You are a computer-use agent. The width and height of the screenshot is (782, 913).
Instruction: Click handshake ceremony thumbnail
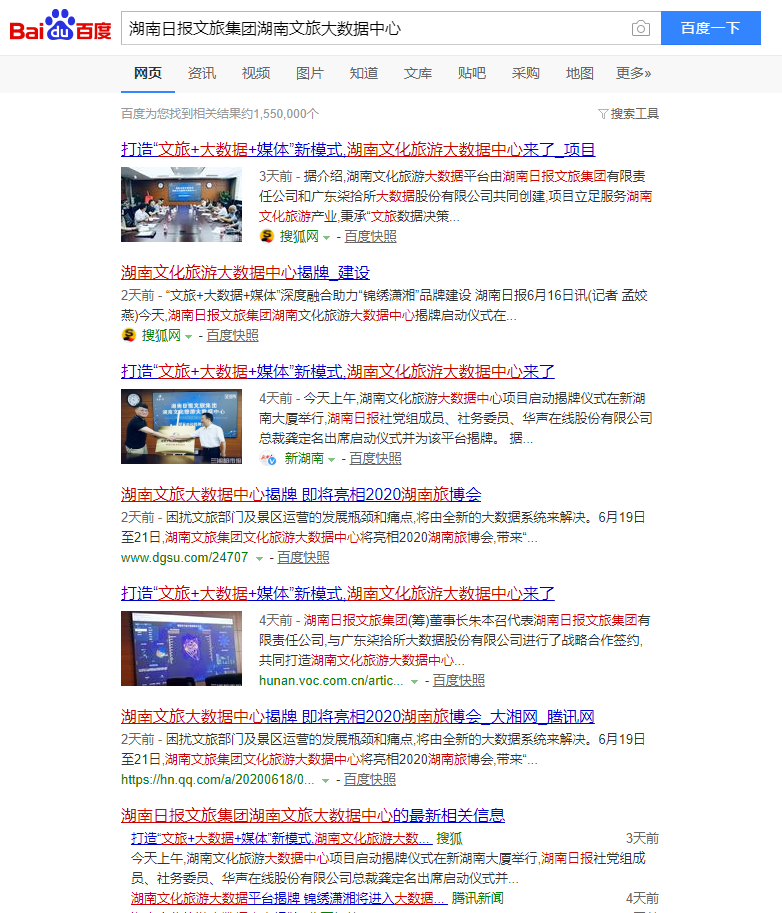click(181, 426)
